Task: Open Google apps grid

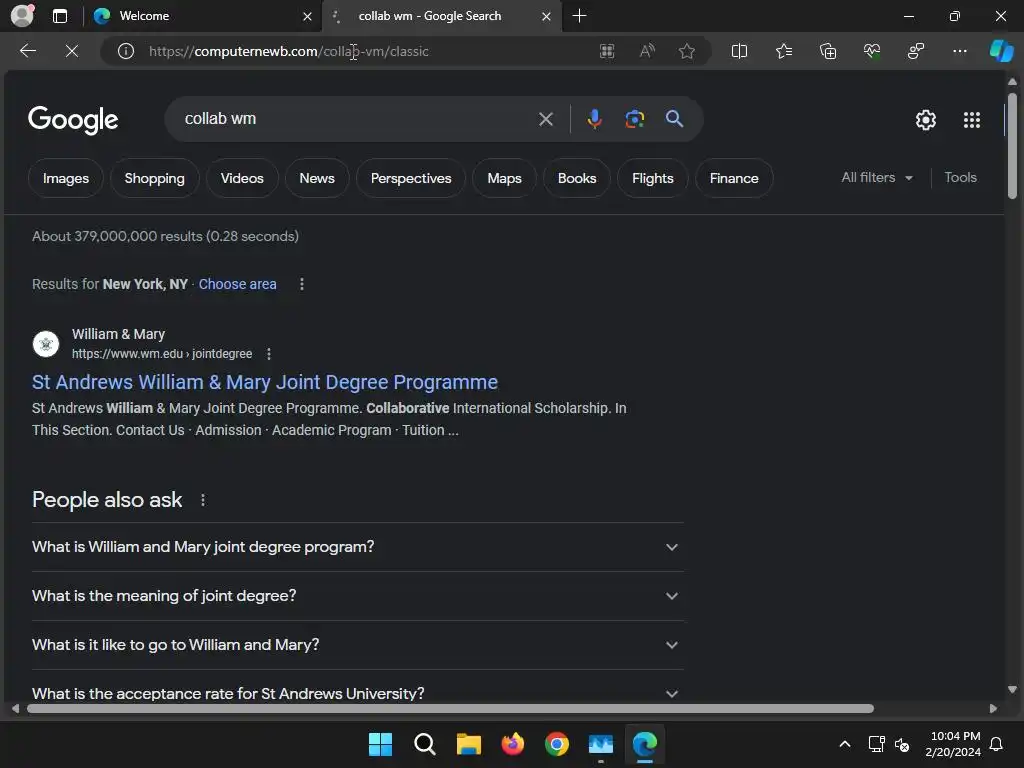Action: tap(972, 120)
